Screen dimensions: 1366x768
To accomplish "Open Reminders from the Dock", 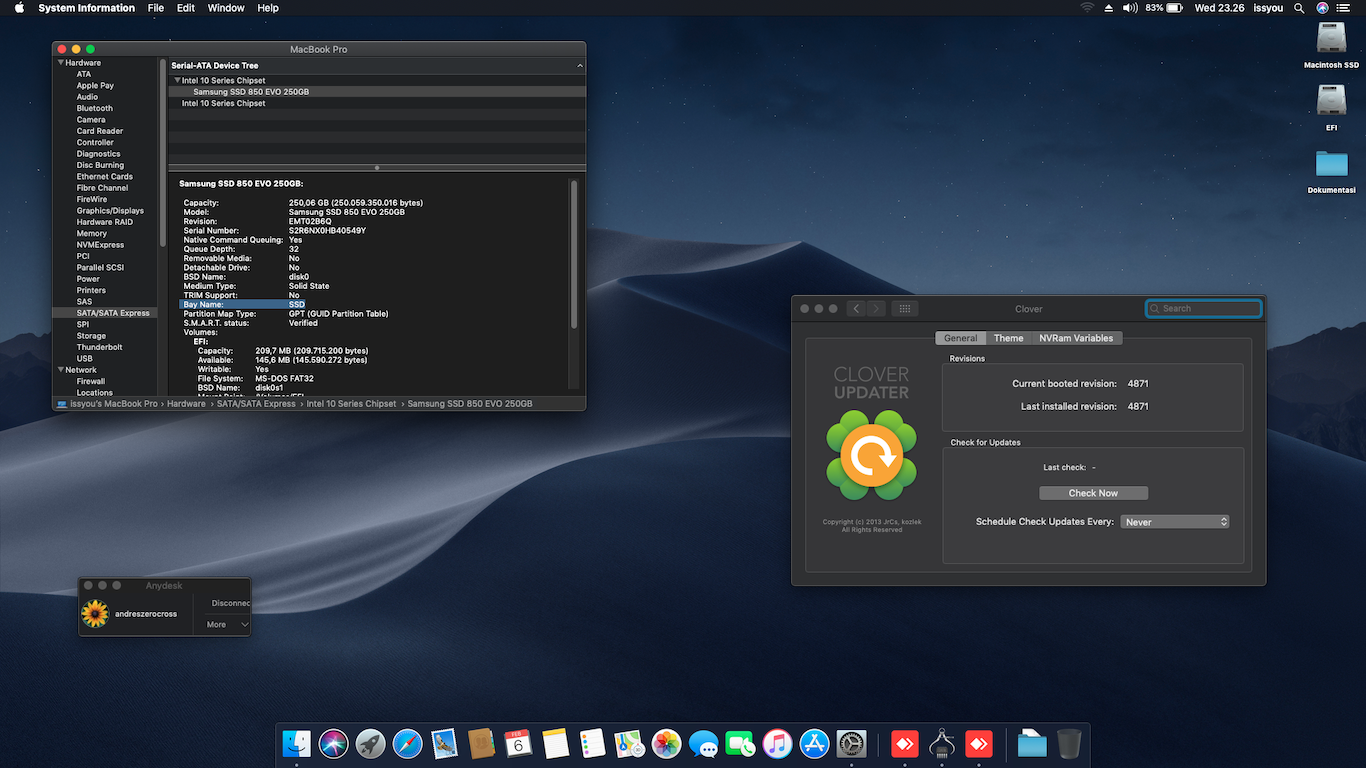I will point(592,743).
